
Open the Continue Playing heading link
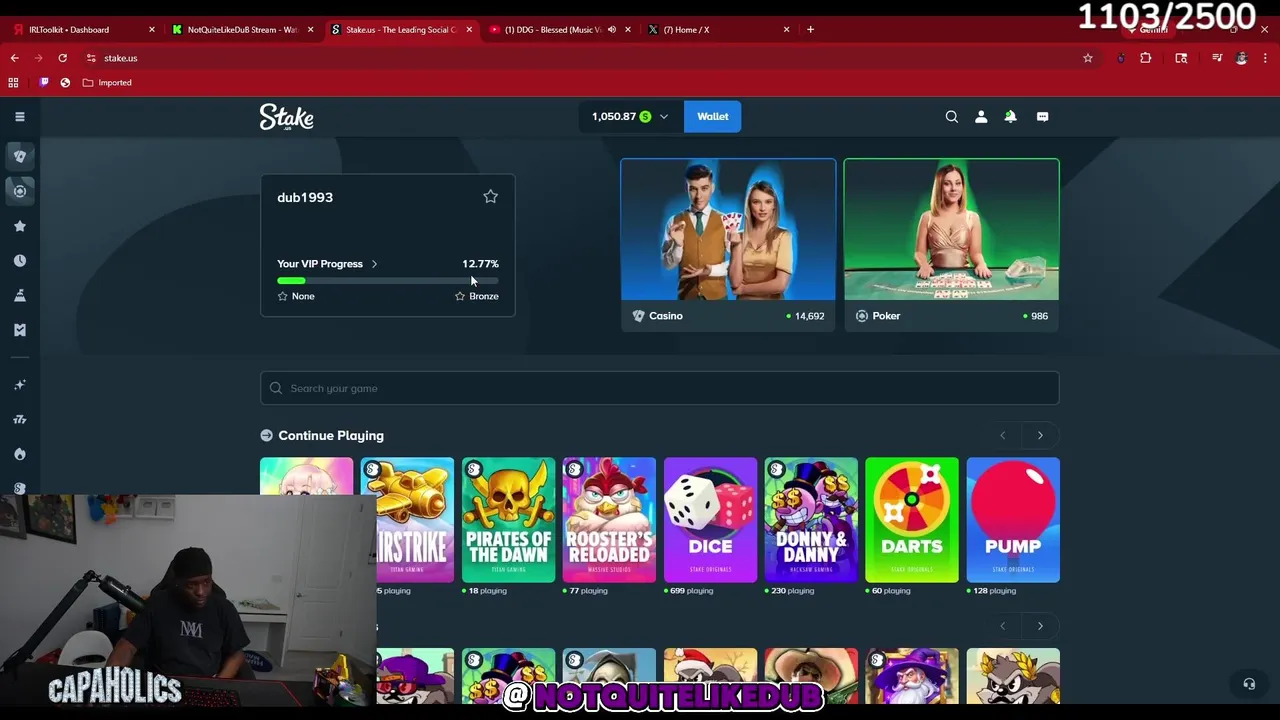pyautogui.click(x=331, y=436)
